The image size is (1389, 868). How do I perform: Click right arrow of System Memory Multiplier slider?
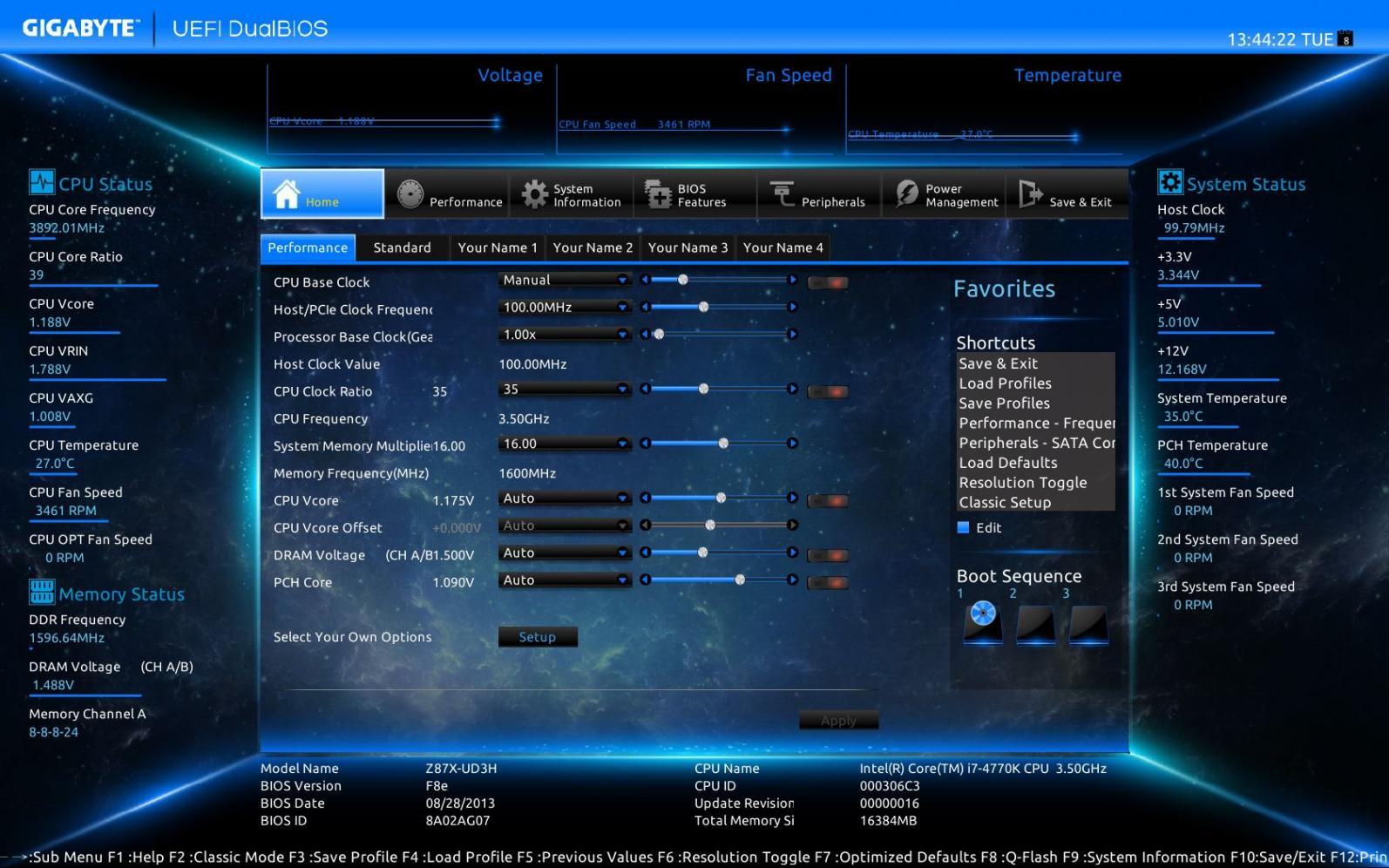792,444
